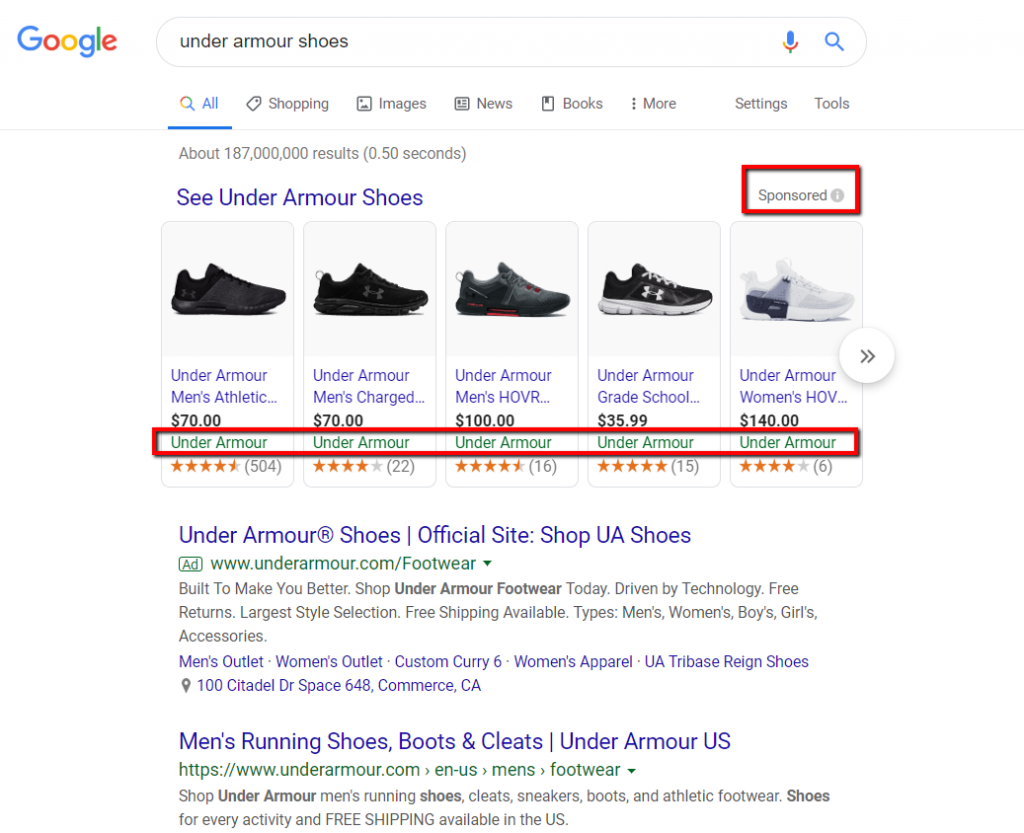Click the green Ad badge icon

[x=190, y=564]
